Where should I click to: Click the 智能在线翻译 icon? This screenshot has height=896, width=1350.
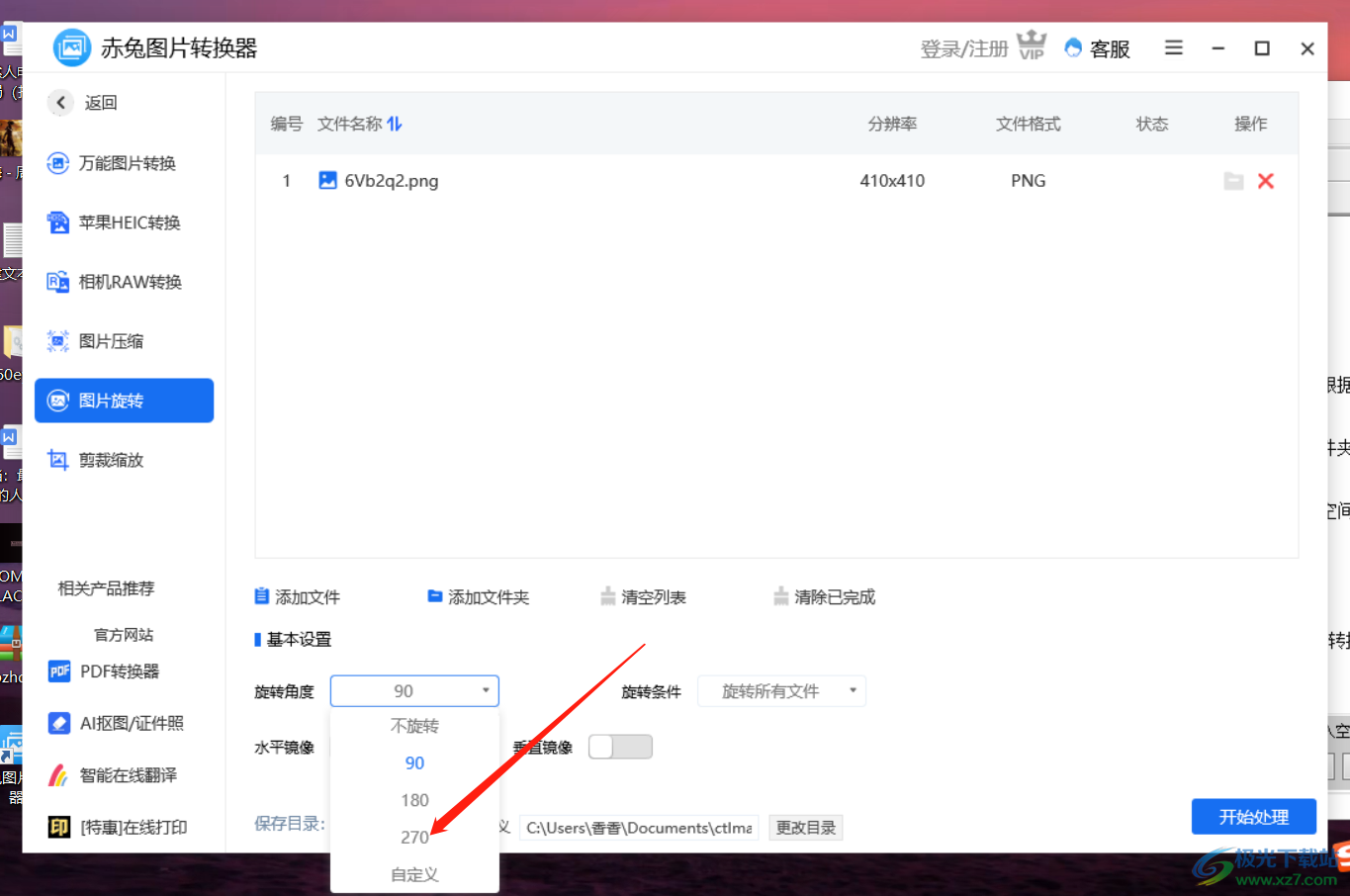coord(59,775)
